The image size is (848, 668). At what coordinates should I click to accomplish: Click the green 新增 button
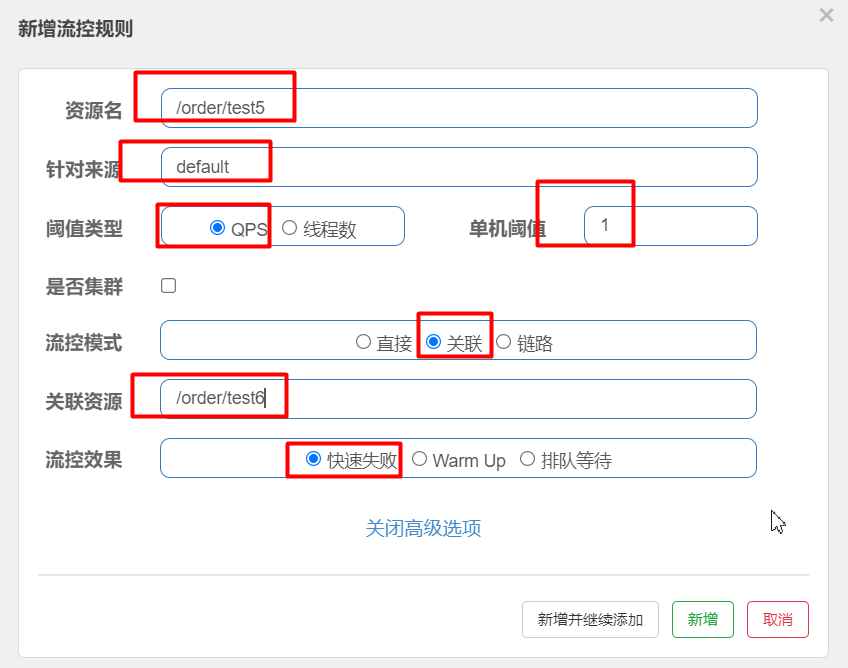tap(702, 619)
